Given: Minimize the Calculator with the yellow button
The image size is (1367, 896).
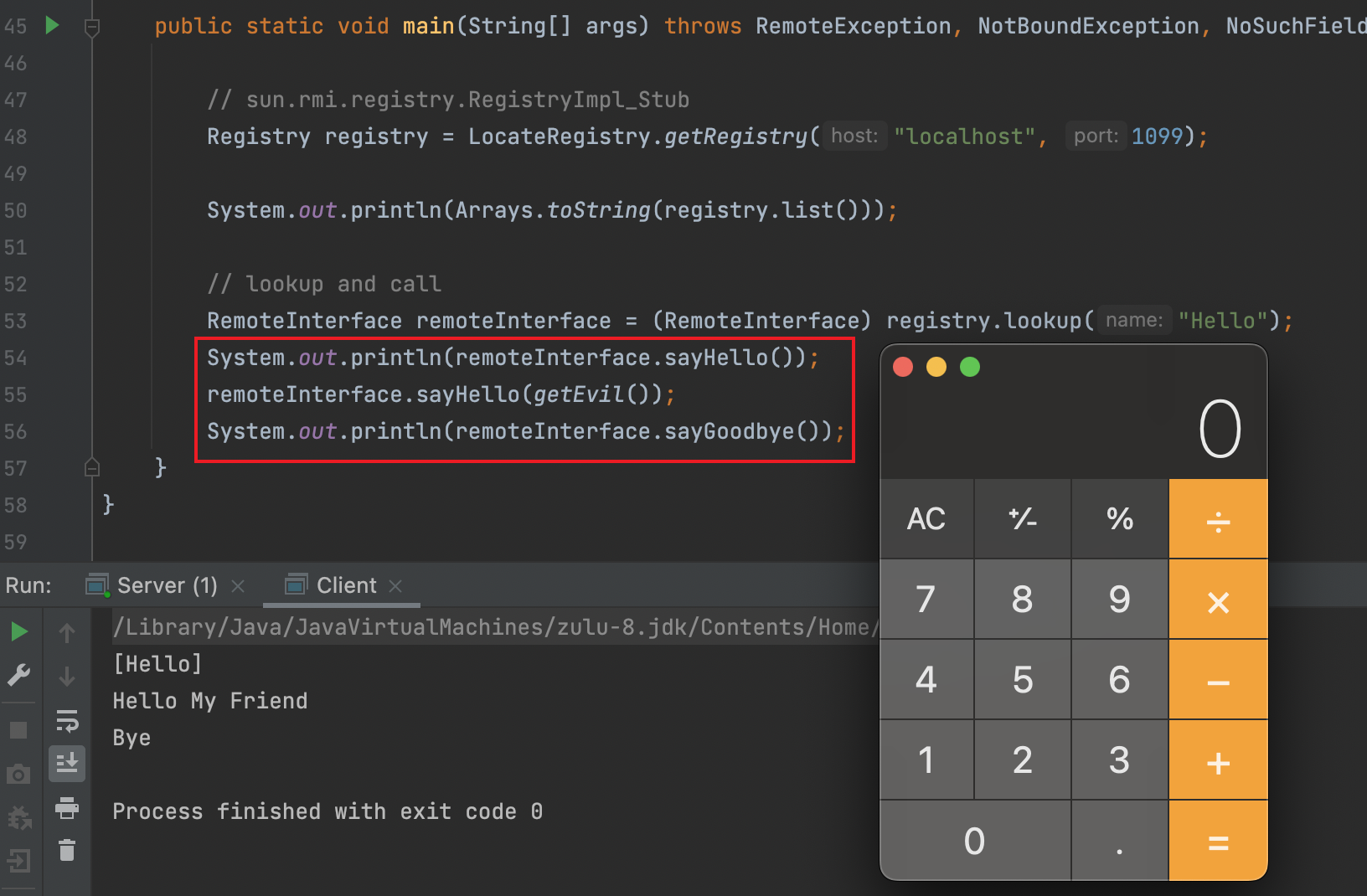Looking at the screenshot, I should click(936, 367).
